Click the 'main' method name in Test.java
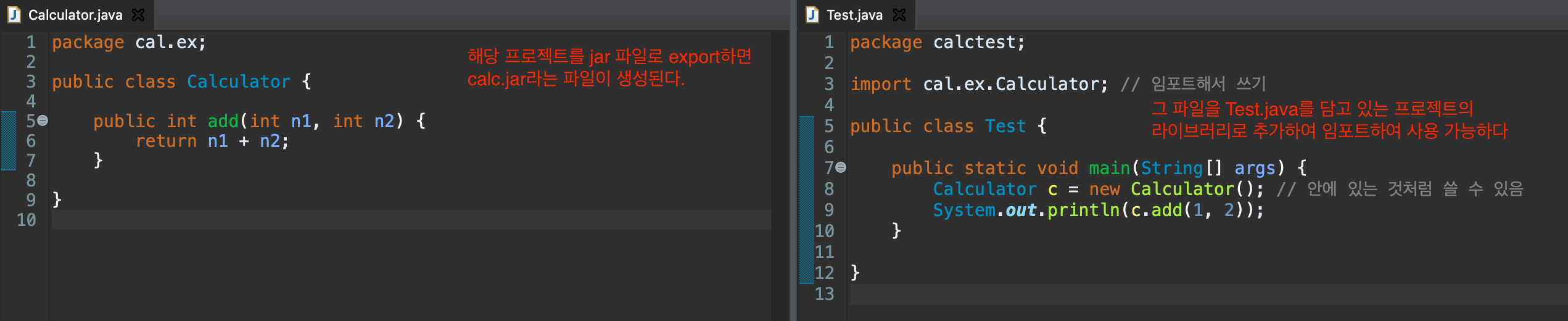The height and width of the screenshot is (321, 1568). tap(1109, 168)
